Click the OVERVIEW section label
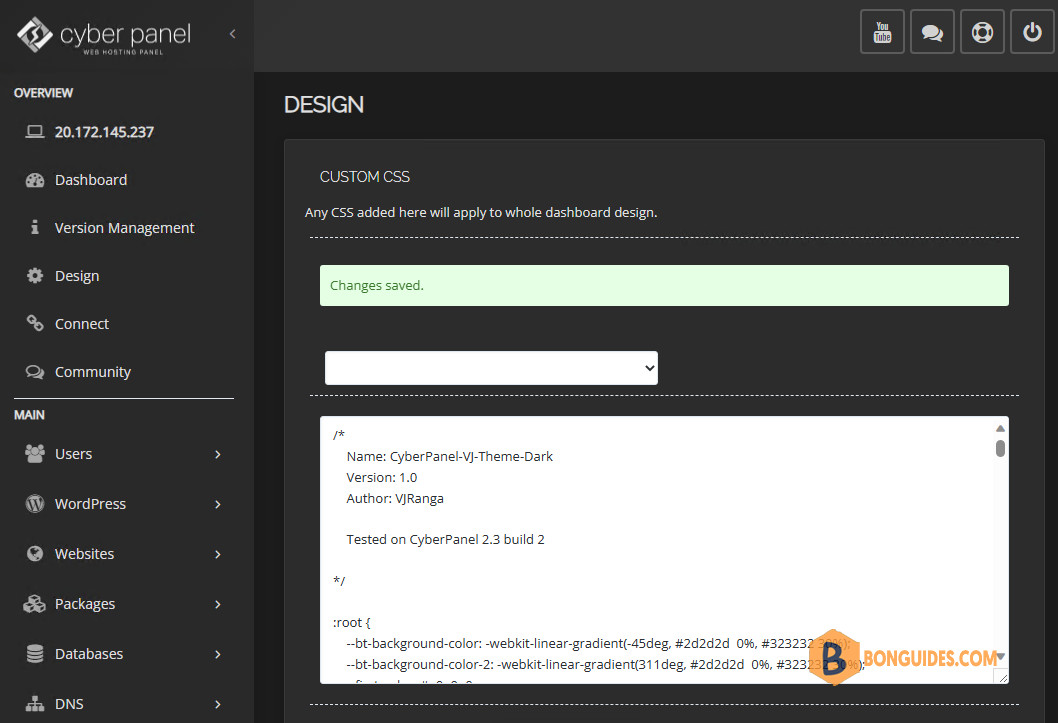Screen dimensions: 1058x723 [x=43, y=93]
